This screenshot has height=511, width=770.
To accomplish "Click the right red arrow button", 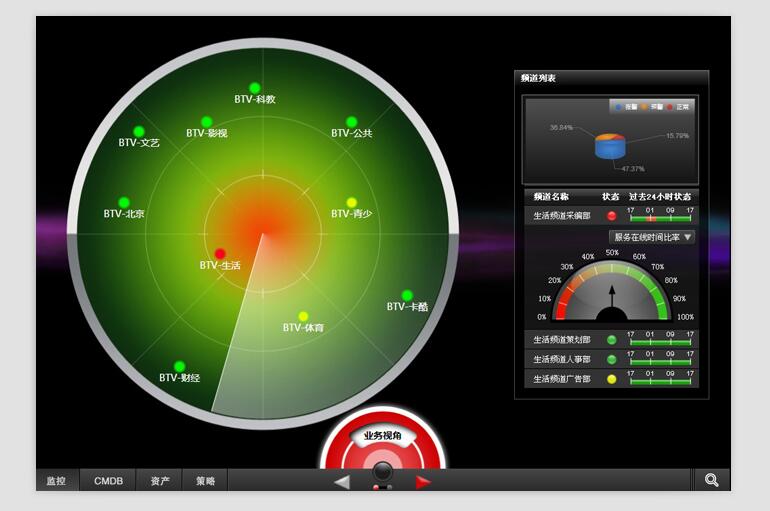I will point(422,482).
